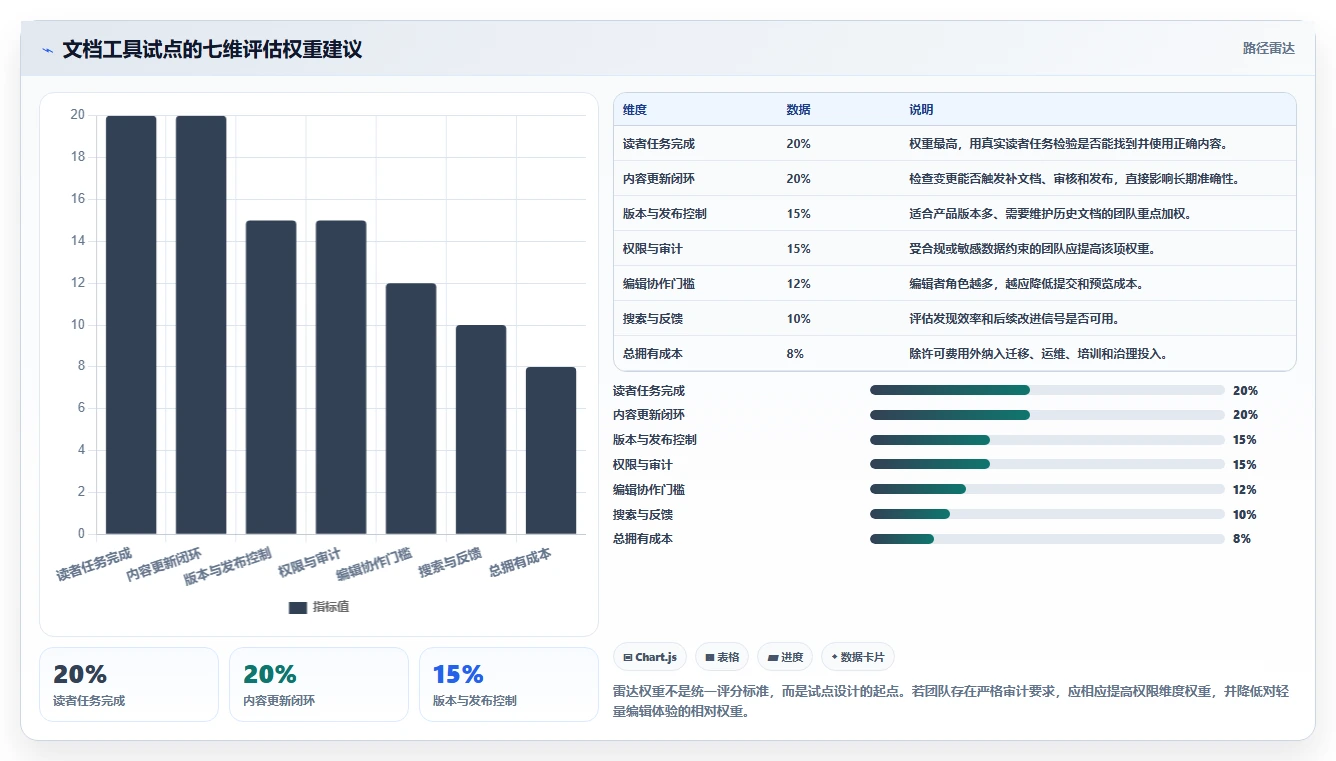Click the 版本与发布控制 bar in the chart
This screenshot has width=1336, height=761.
point(271,377)
